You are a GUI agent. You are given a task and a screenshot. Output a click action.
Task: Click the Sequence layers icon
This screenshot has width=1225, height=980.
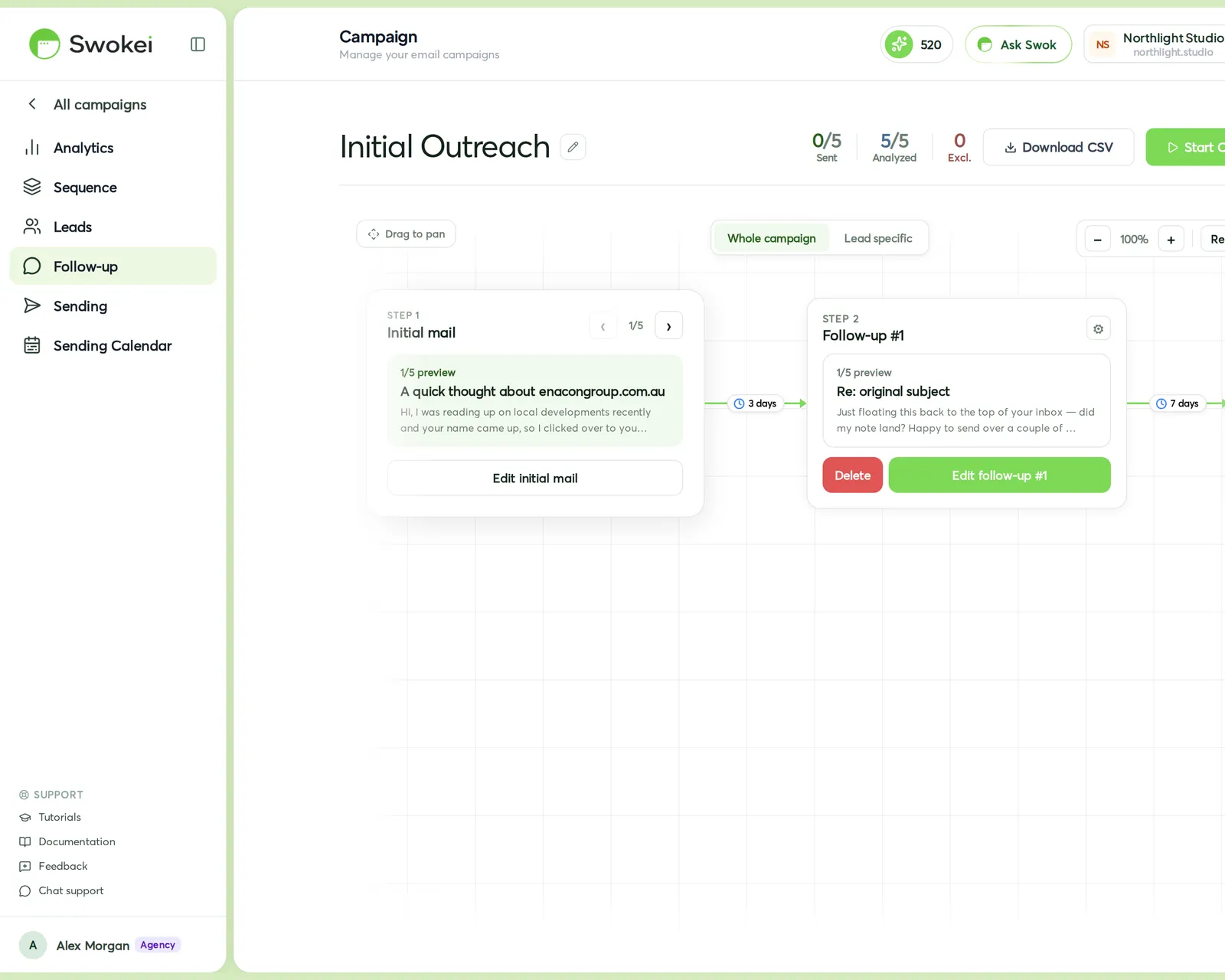coord(32,187)
